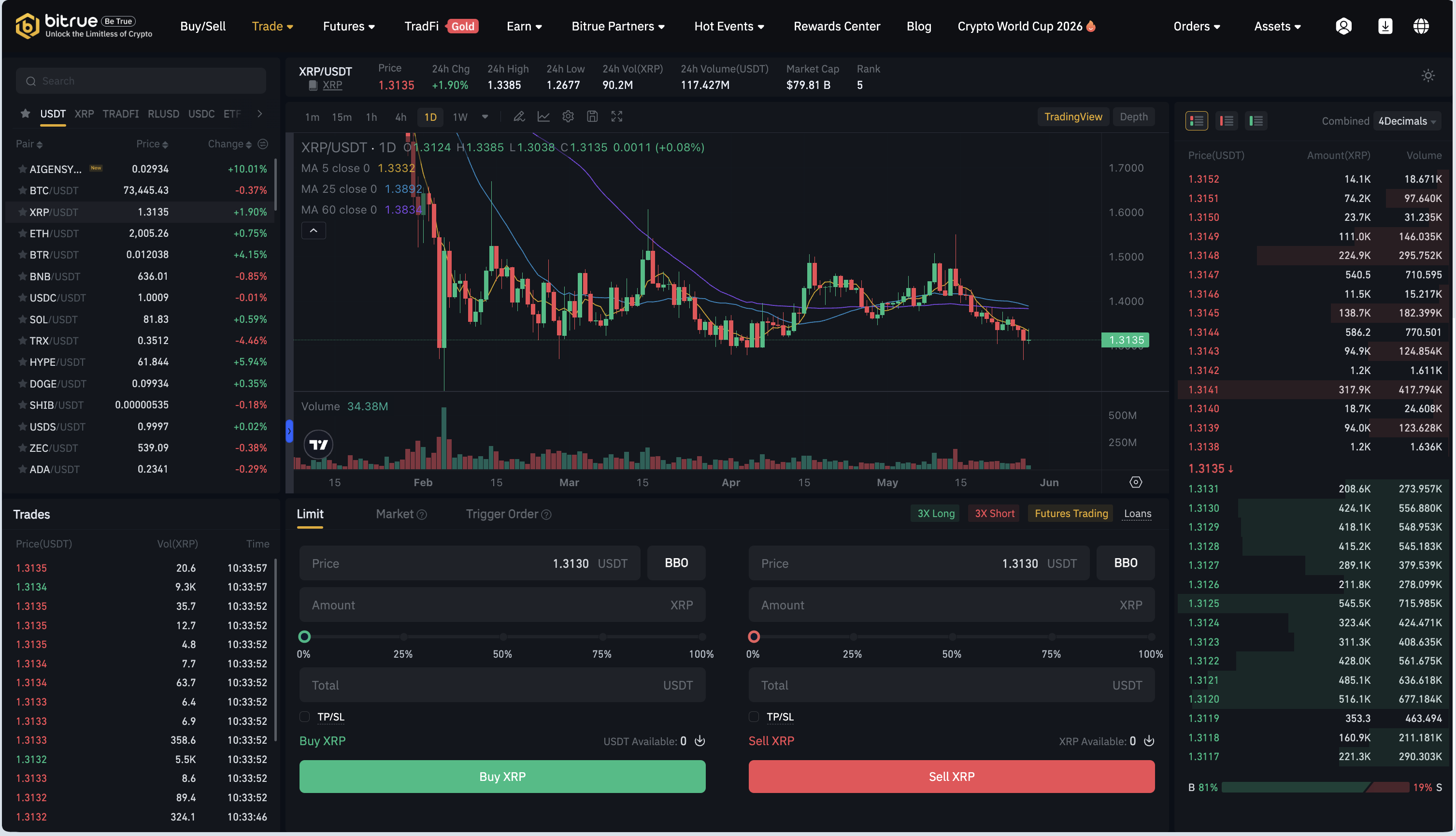1456x836 pixels.
Task: Open the chart settings gear
Action: click(x=568, y=117)
